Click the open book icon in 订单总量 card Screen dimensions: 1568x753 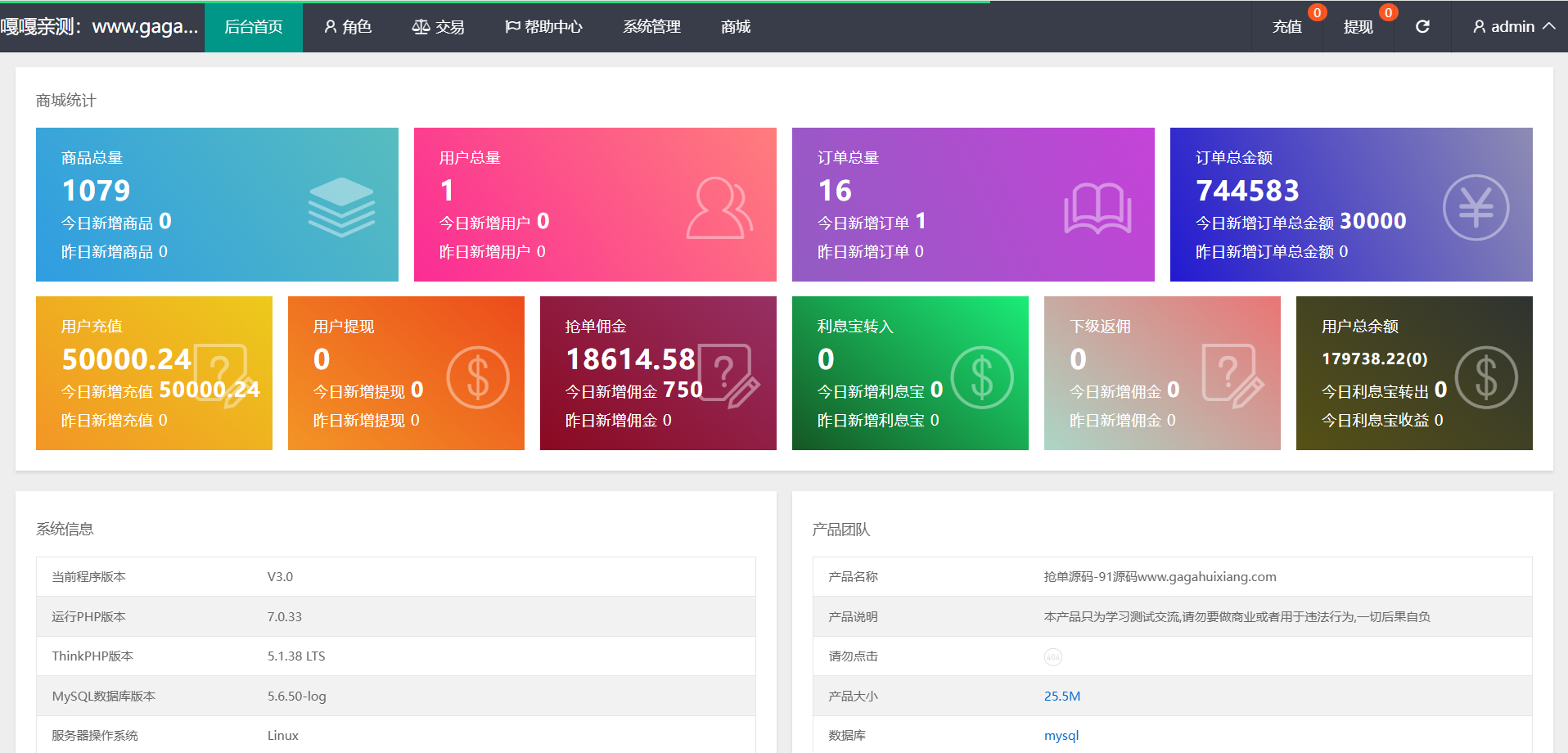click(1097, 208)
